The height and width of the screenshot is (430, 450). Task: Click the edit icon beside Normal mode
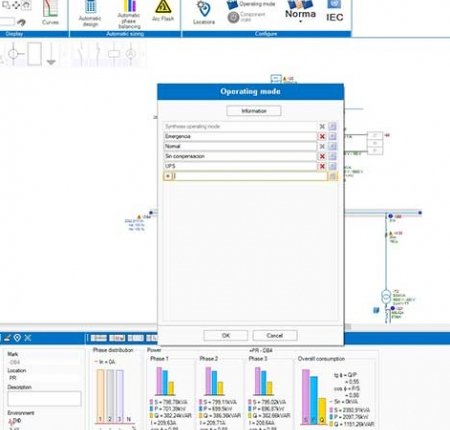click(x=332, y=146)
